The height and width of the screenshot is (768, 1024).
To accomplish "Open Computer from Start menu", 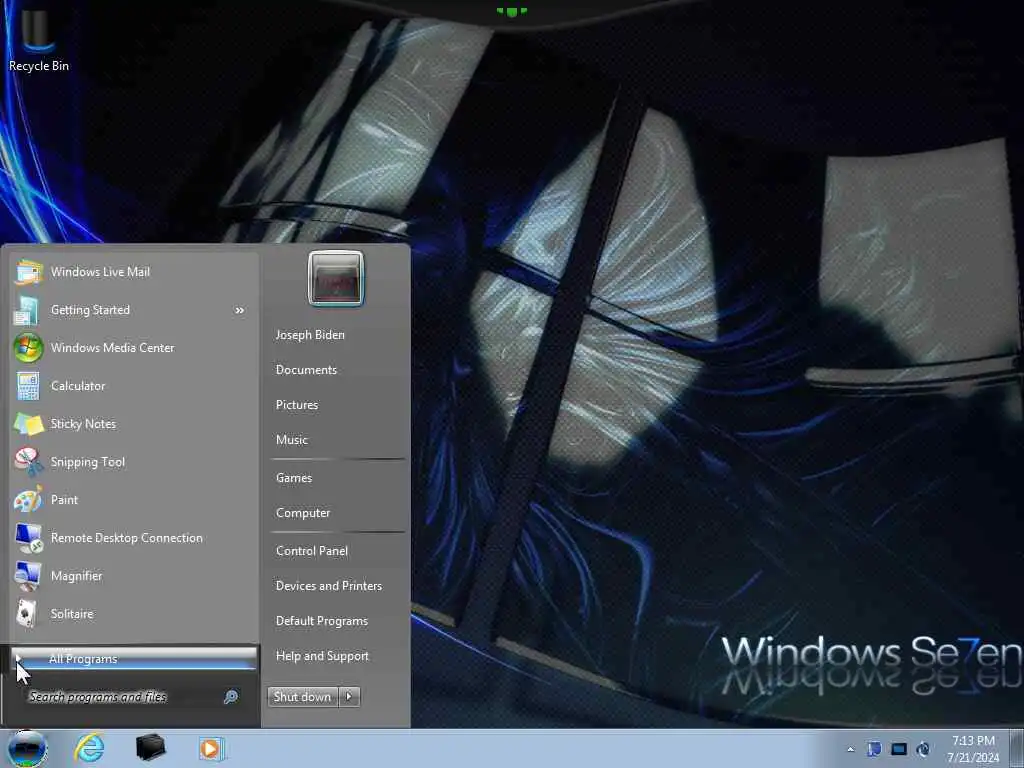I will pyautogui.click(x=303, y=513).
